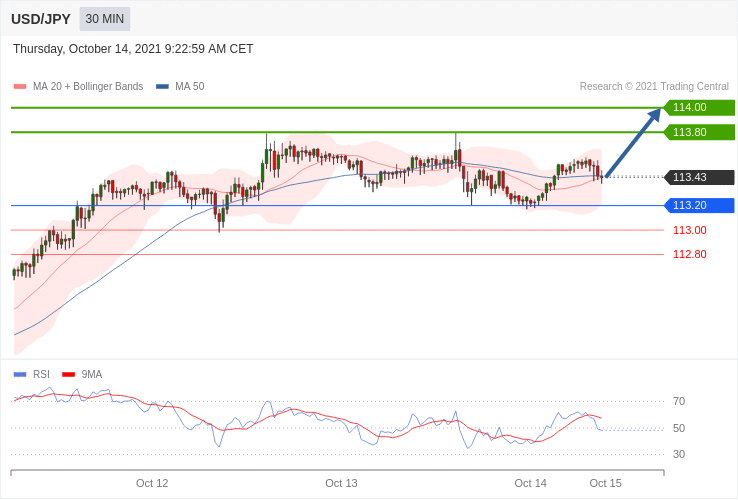Click the 30 MIN timeframe badge

coord(104,19)
